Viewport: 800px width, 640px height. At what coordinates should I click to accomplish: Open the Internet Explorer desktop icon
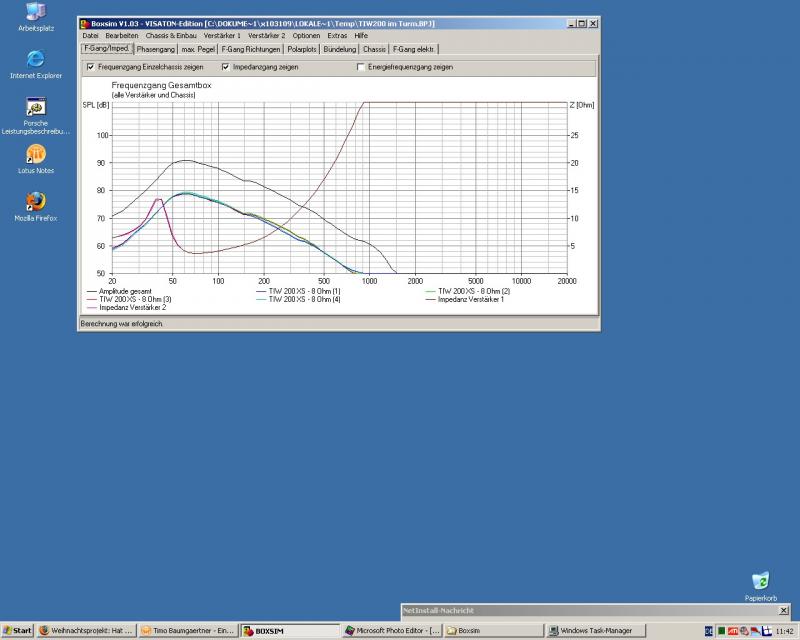click(36, 58)
